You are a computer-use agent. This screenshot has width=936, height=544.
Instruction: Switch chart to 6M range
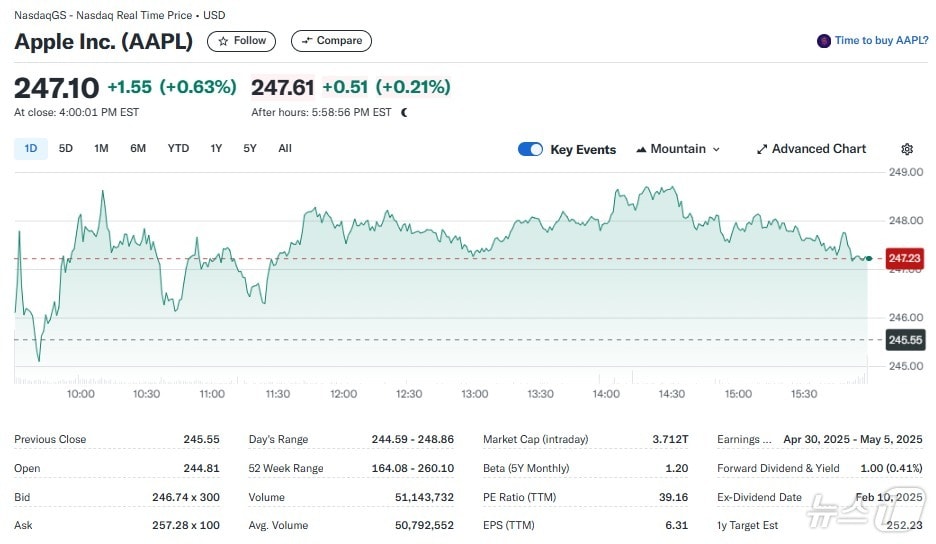click(138, 149)
